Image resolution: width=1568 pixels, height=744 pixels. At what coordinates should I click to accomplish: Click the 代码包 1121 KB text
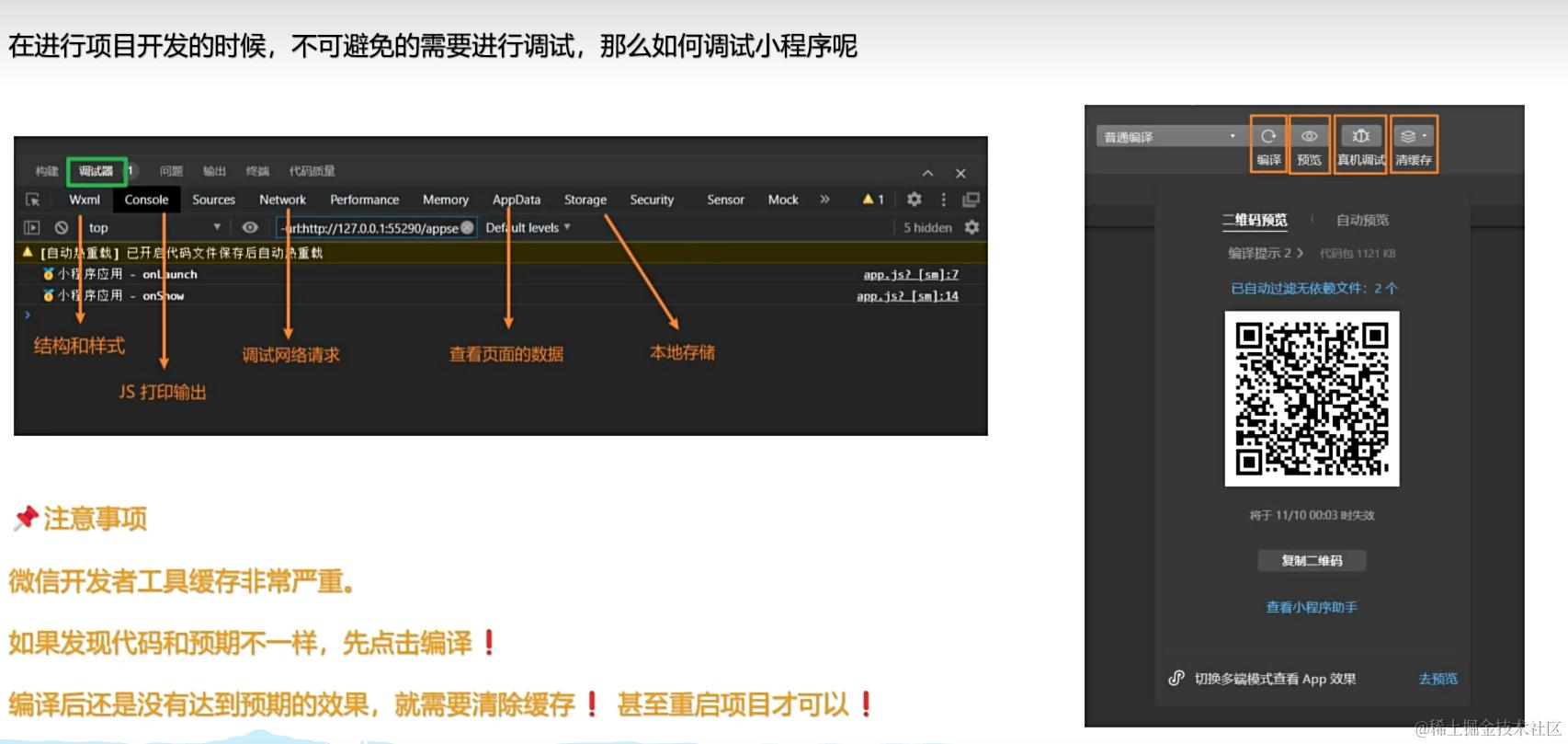click(1358, 253)
